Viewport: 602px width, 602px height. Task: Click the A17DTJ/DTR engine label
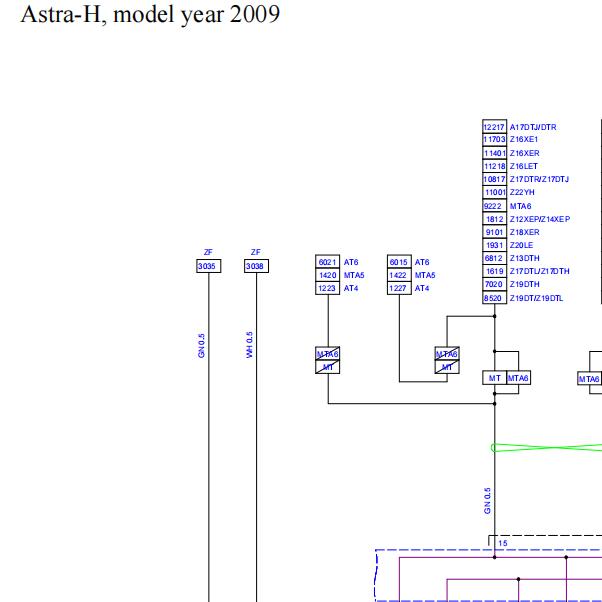[533, 127]
